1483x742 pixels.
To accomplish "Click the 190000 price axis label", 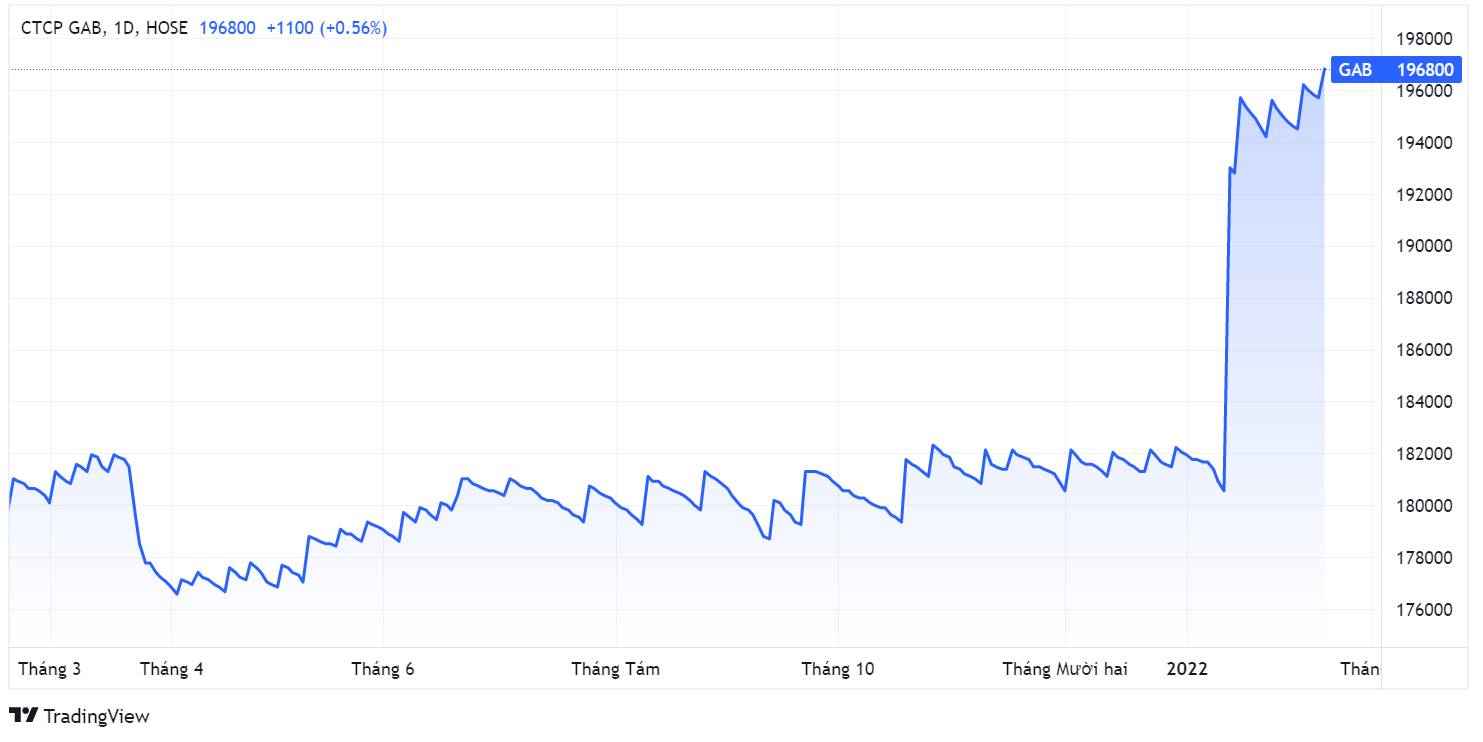I will [x=1424, y=246].
